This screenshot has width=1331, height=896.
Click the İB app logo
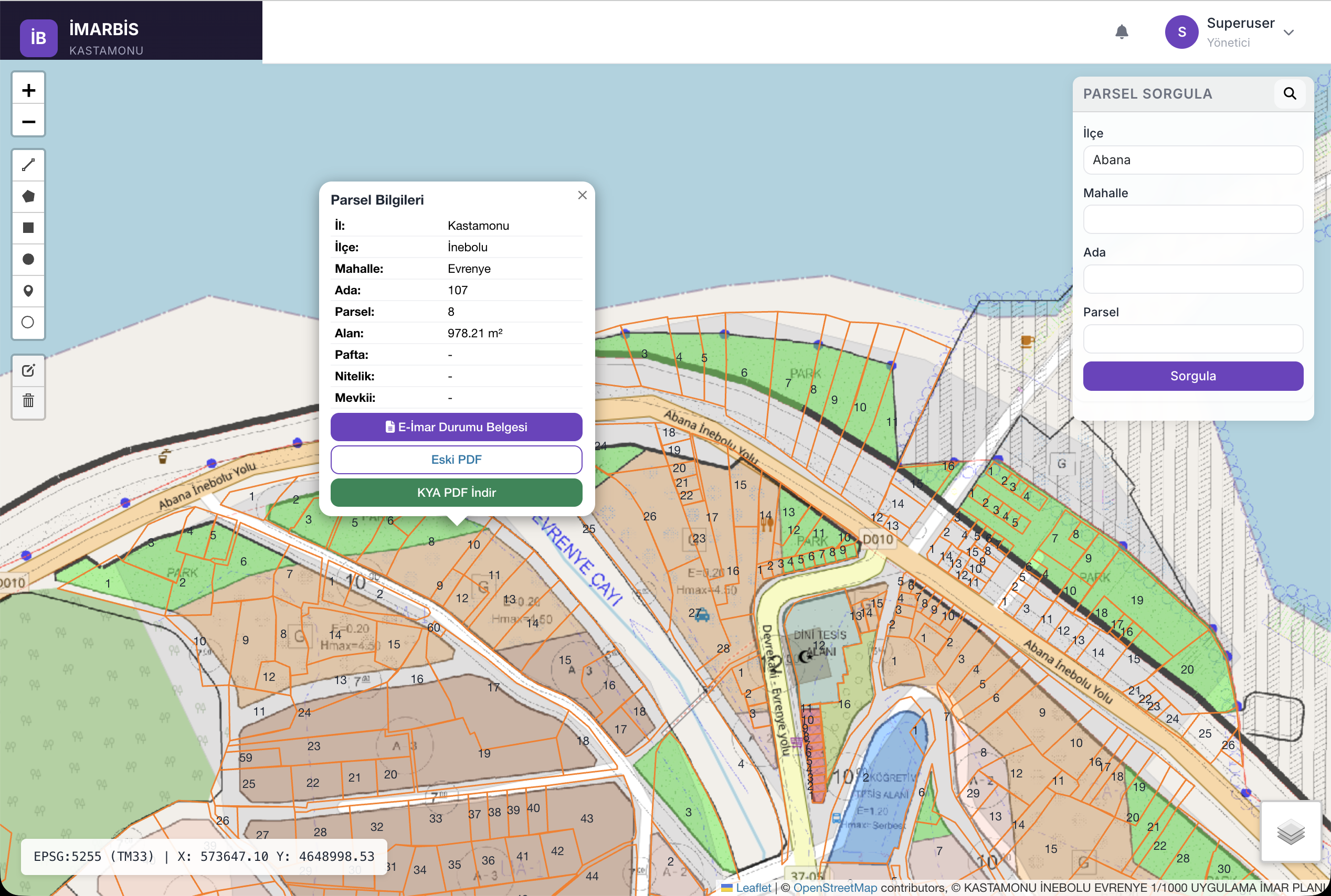point(38,38)
